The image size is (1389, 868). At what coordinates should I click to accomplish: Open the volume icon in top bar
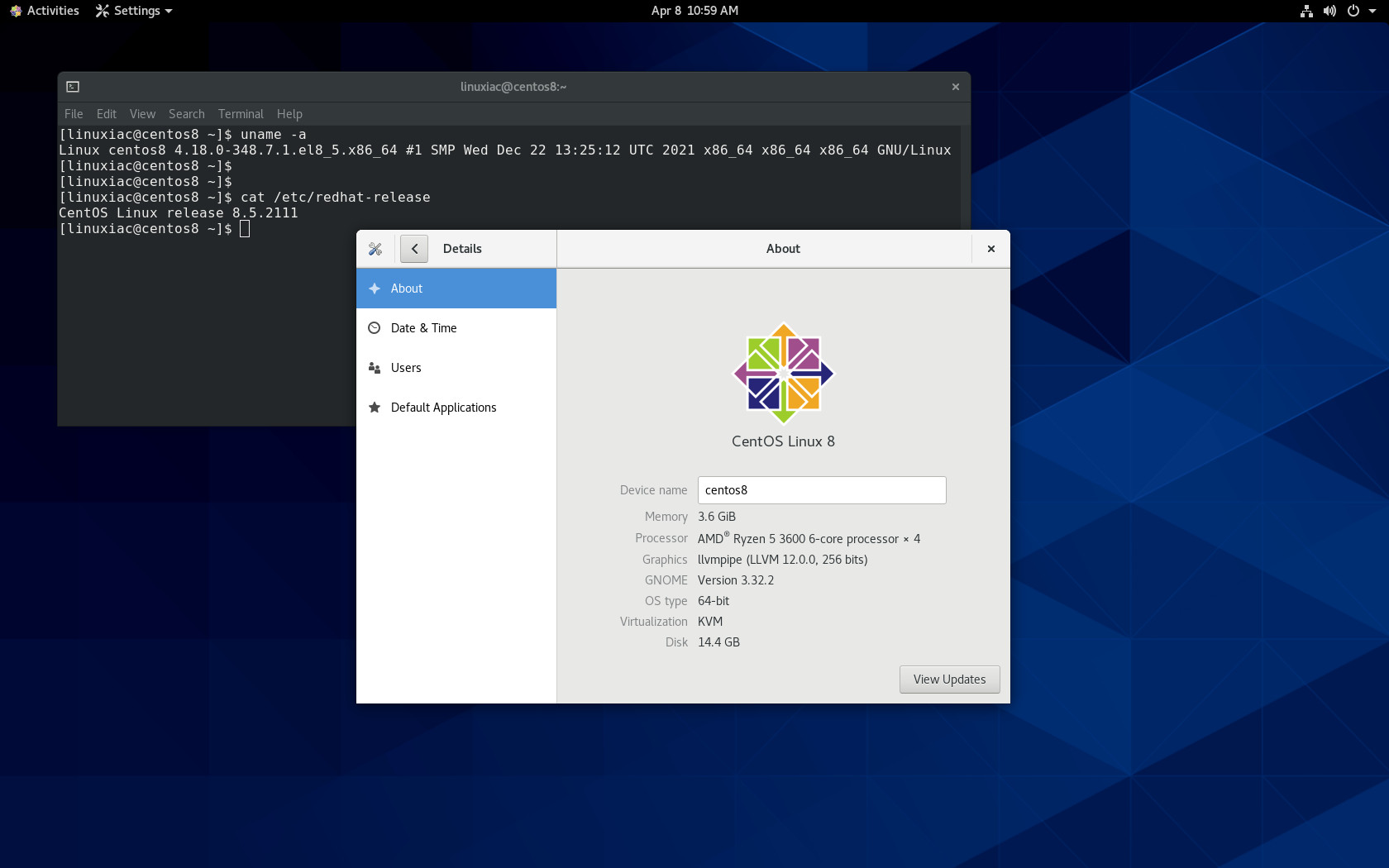tap(1329, 11)
